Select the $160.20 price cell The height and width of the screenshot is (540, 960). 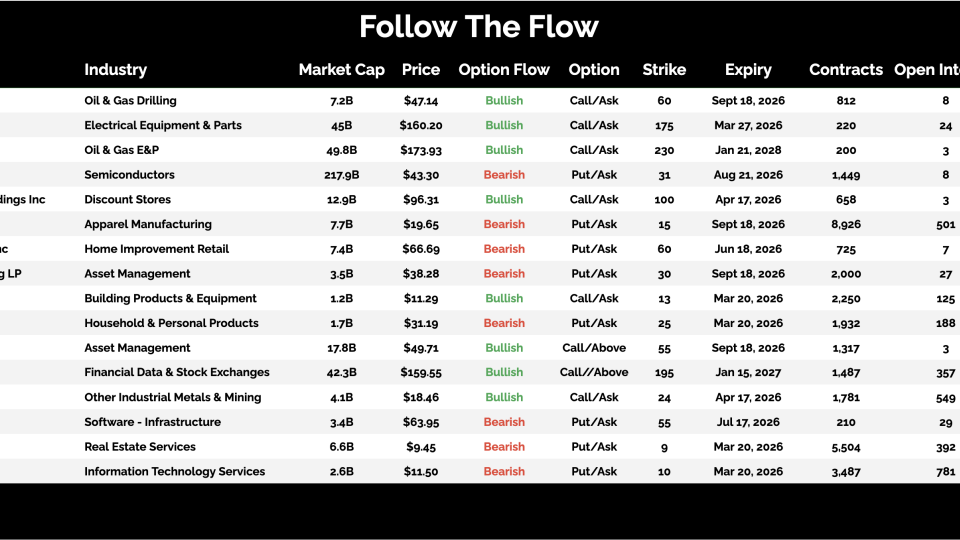point(421,126)
